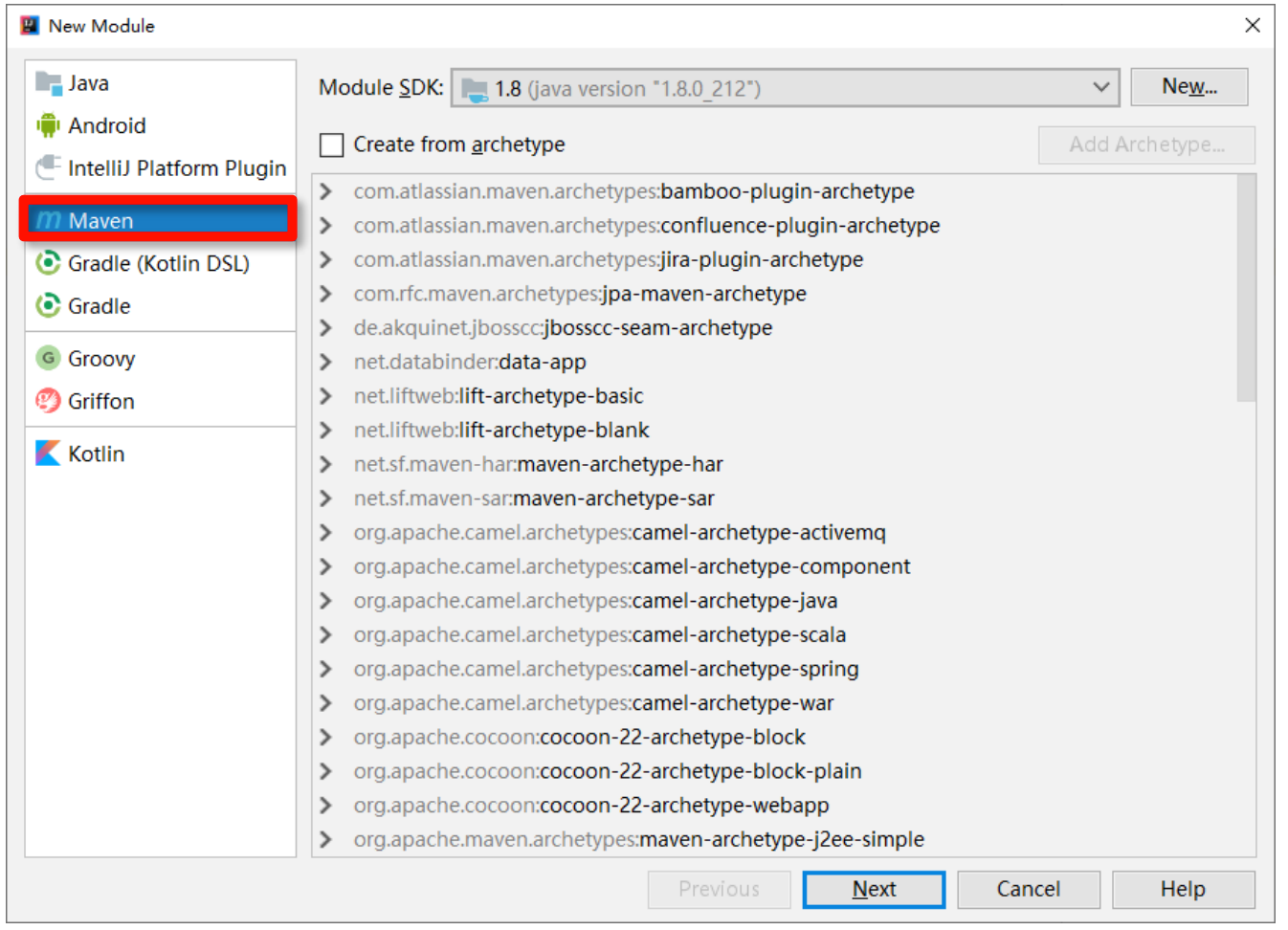Expand cocoon-22-archetype-block-plain entry

coord(326,771)
